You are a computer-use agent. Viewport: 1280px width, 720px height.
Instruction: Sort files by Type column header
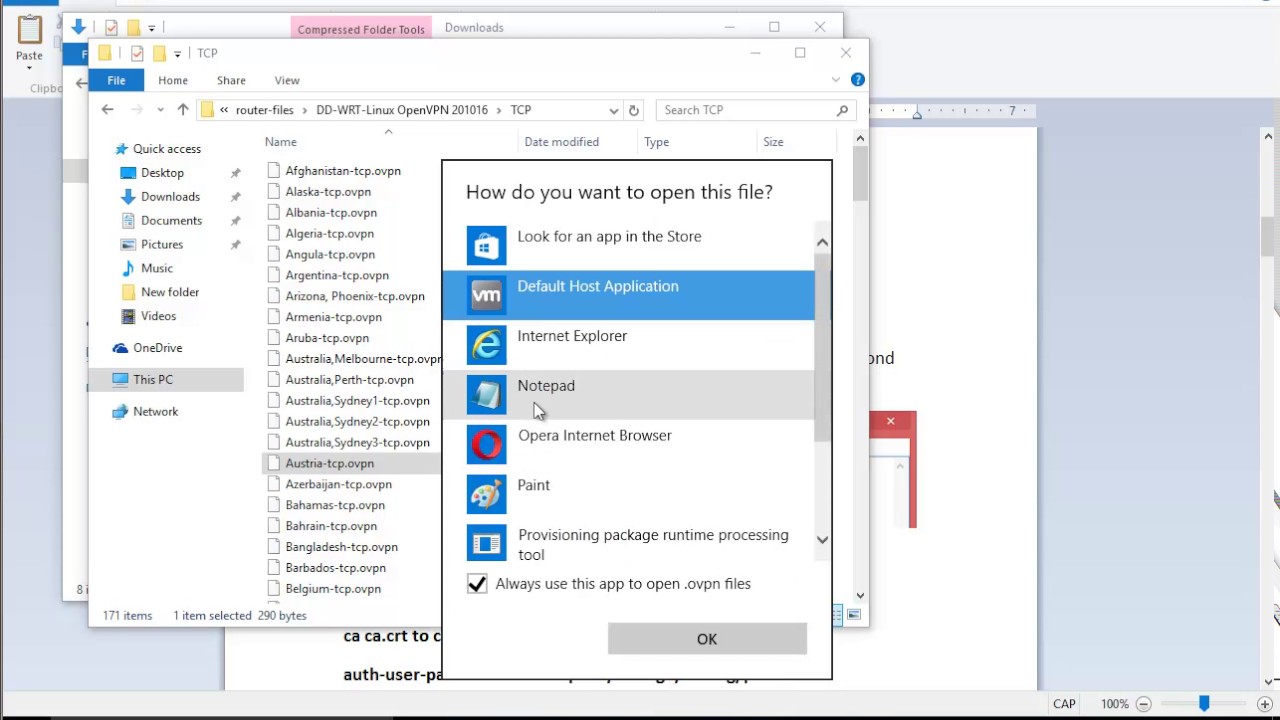pyautogui.click(x=656, y=142)
